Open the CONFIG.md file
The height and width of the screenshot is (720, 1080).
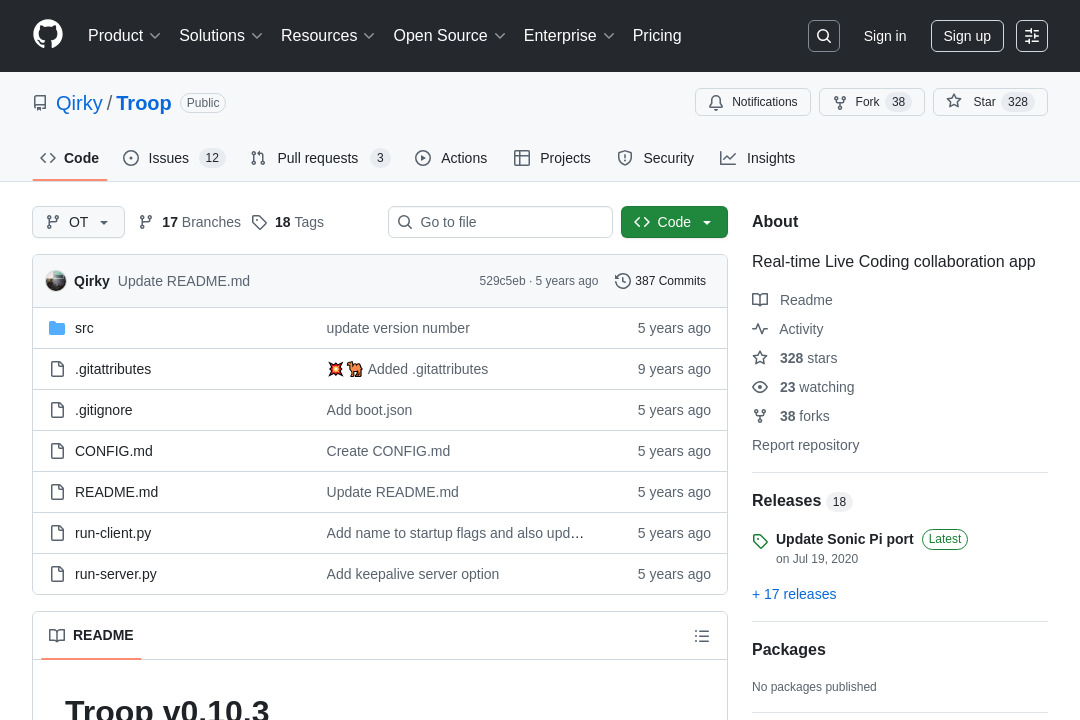pyautogui.click(x=114, y=451)
